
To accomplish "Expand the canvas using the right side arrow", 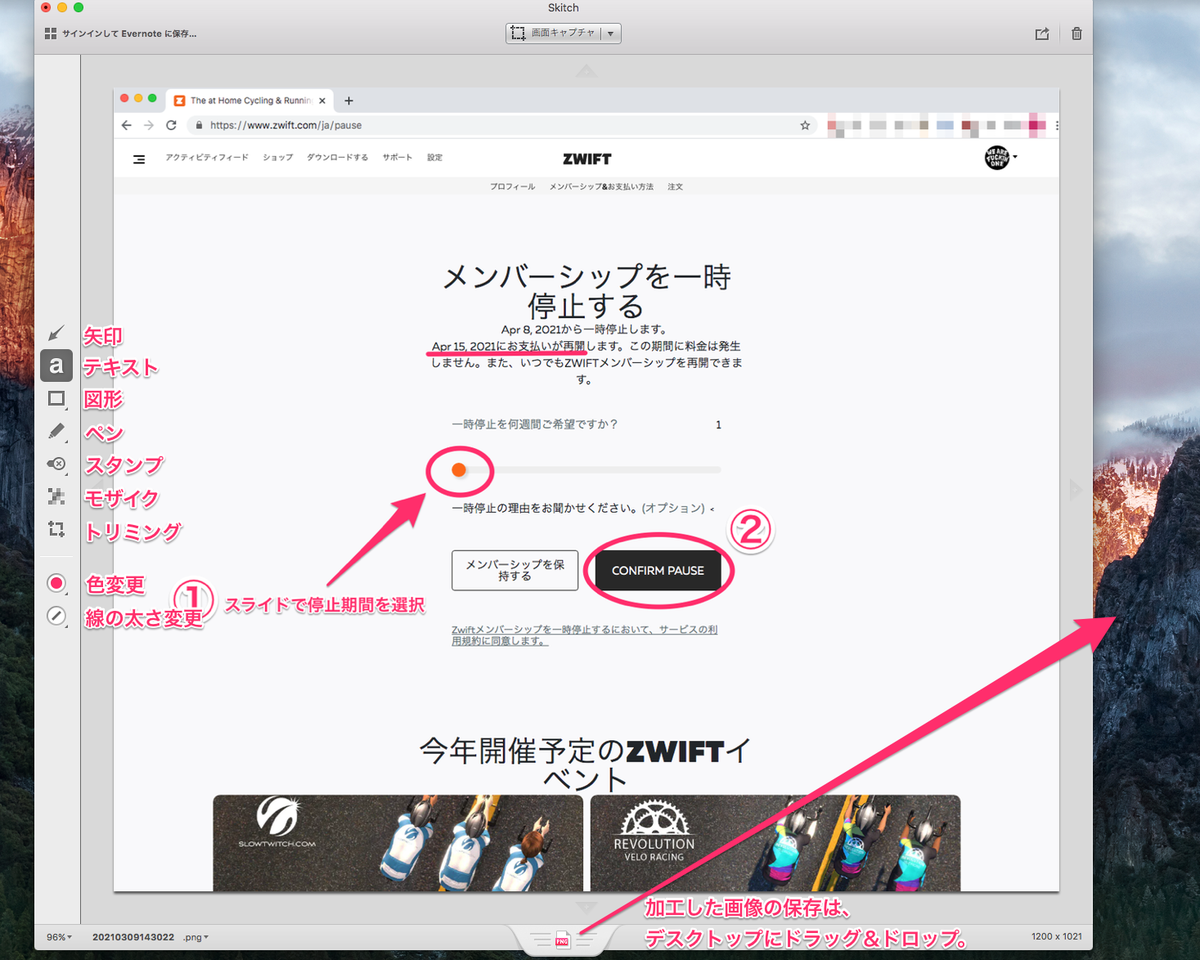I will [1075, 489].
